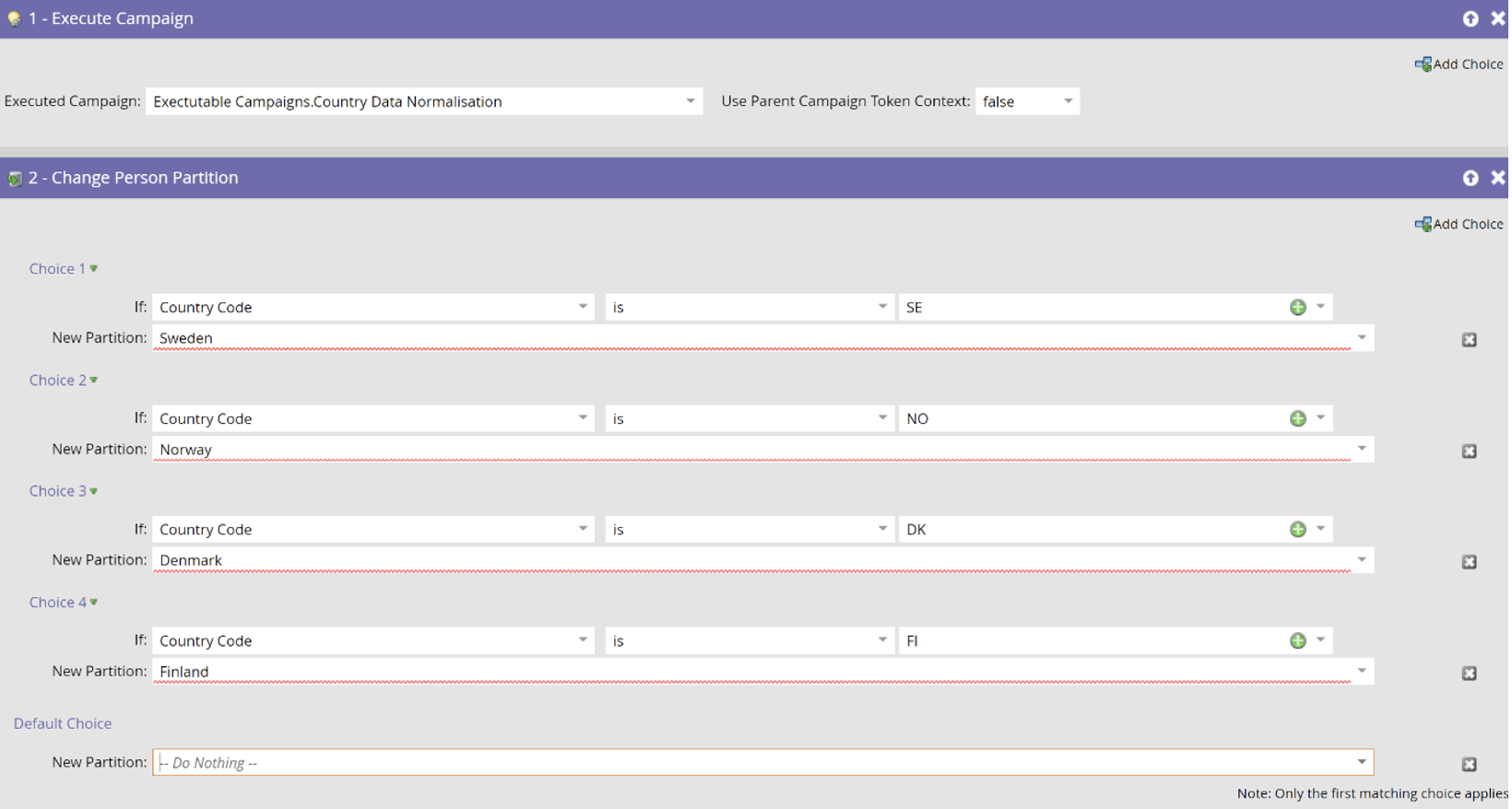Screen dimensions: 1512x809
Task: Click the Choice 3 label
Action: click(57, 491)
